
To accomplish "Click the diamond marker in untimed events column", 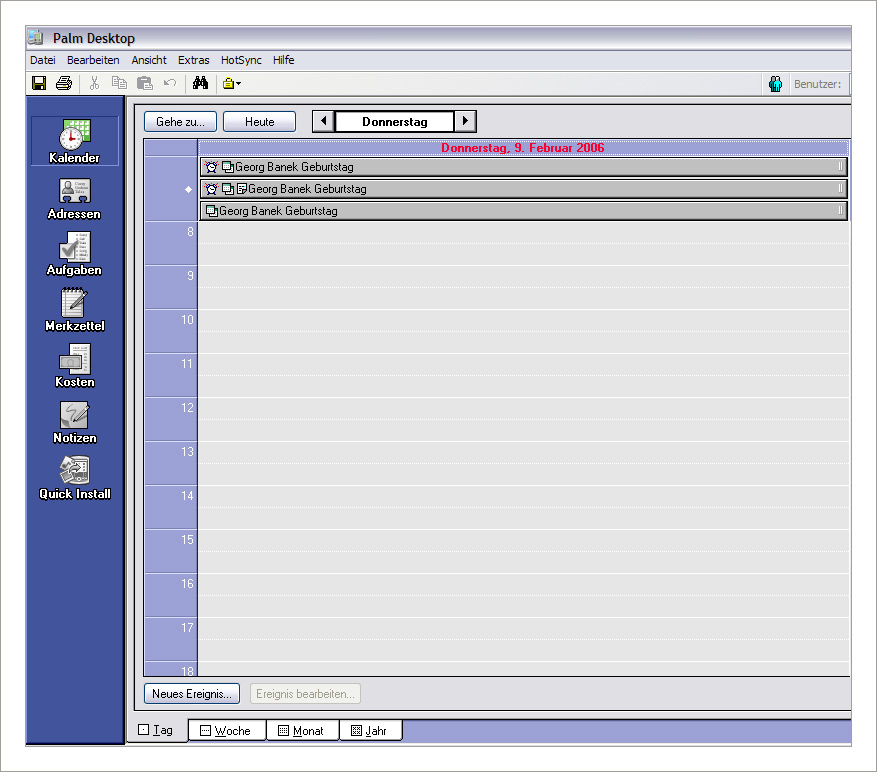I will click(188, 190).
